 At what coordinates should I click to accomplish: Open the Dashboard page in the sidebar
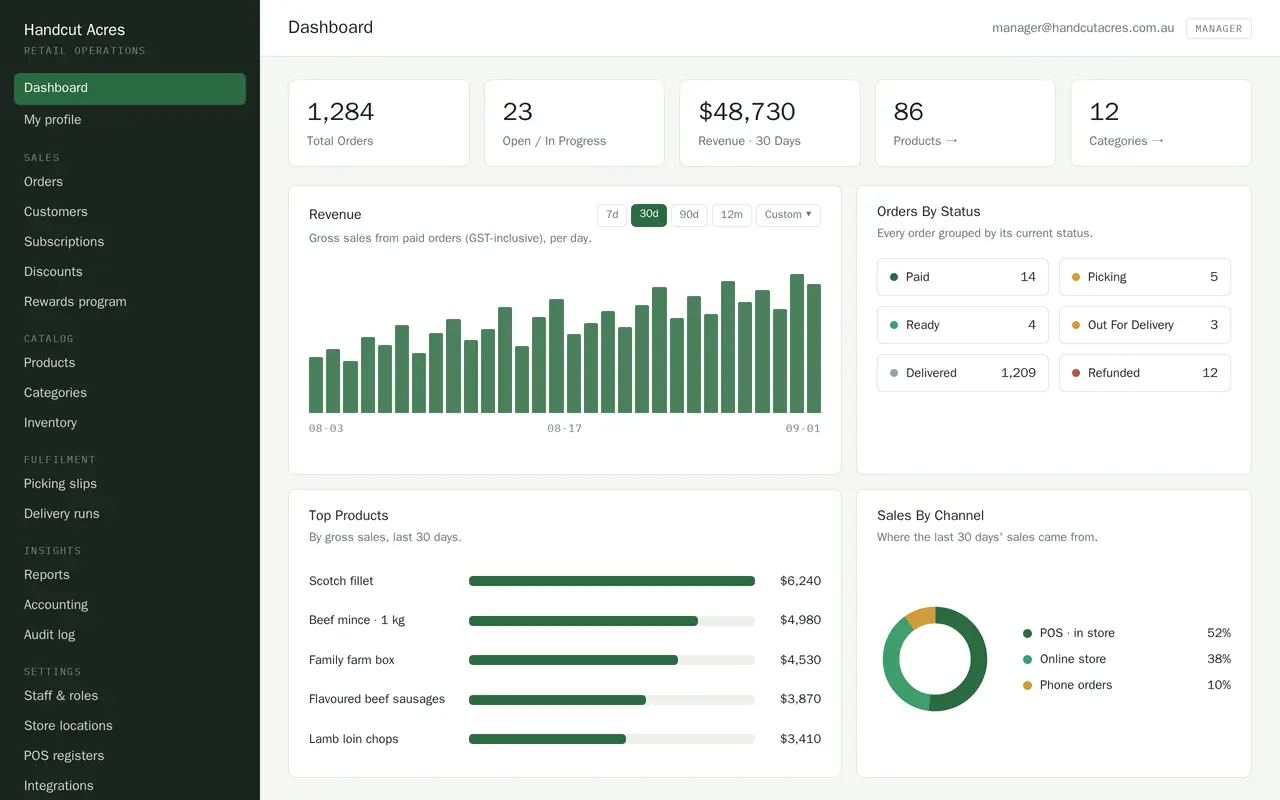coord(130,88)
